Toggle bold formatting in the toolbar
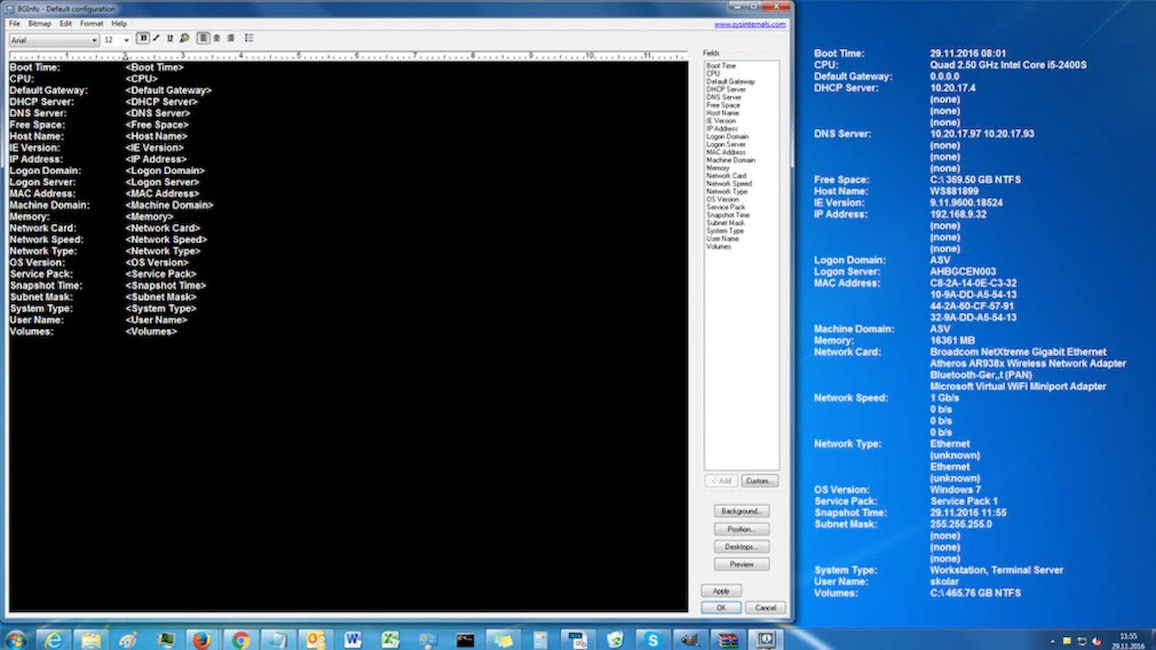Screen dimensions: 1156x650 143,38
